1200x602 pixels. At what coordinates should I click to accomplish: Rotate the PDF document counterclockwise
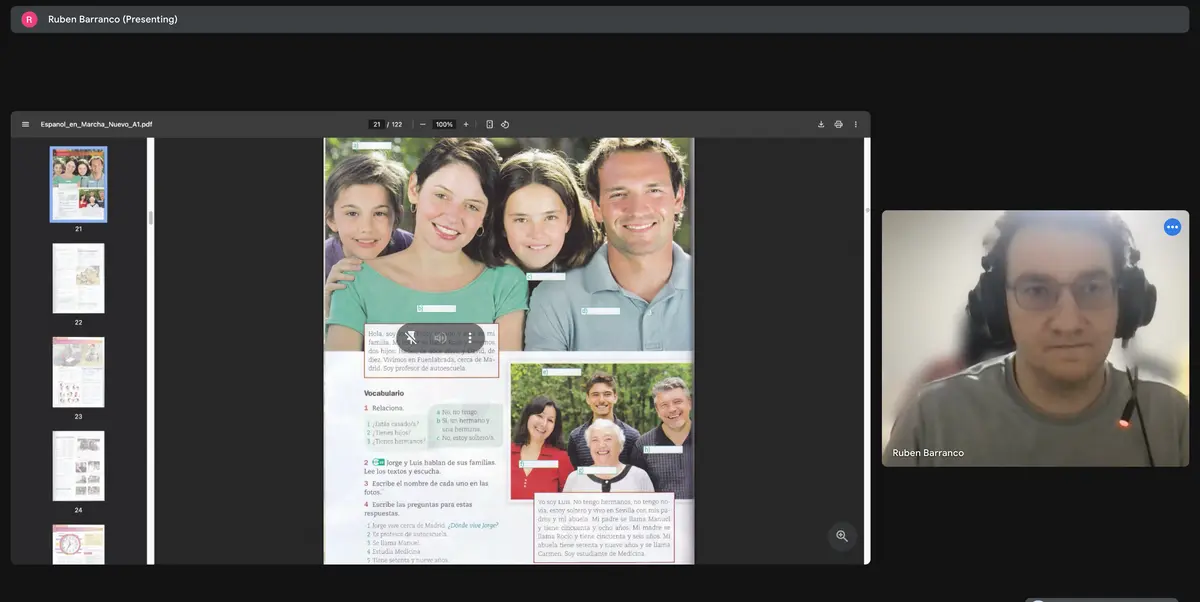pos(505,124)
